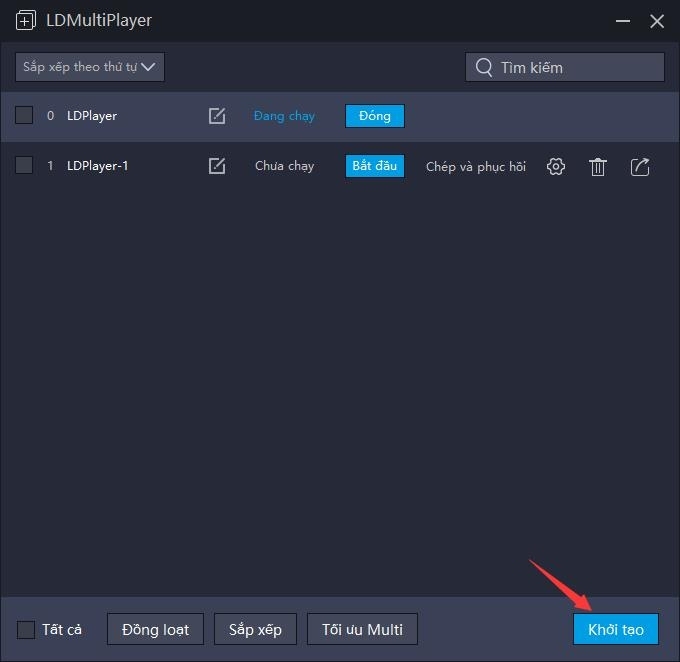Viewport: 680px width, 662px height.
Task: Click Bắt đầu to start LDPlayer-1
Action: tap(375, 166)
